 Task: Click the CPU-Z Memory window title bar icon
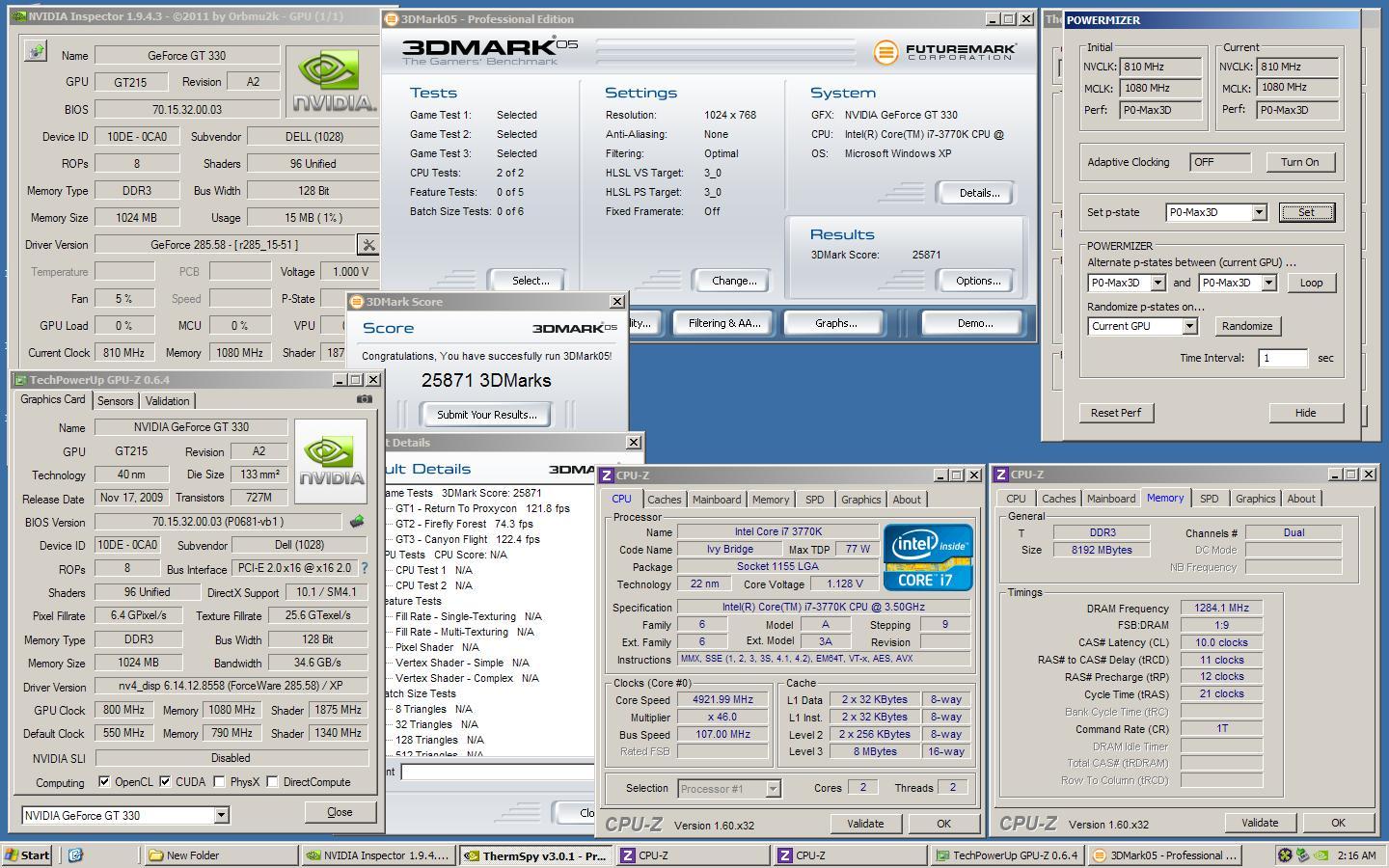(1001, 475)
